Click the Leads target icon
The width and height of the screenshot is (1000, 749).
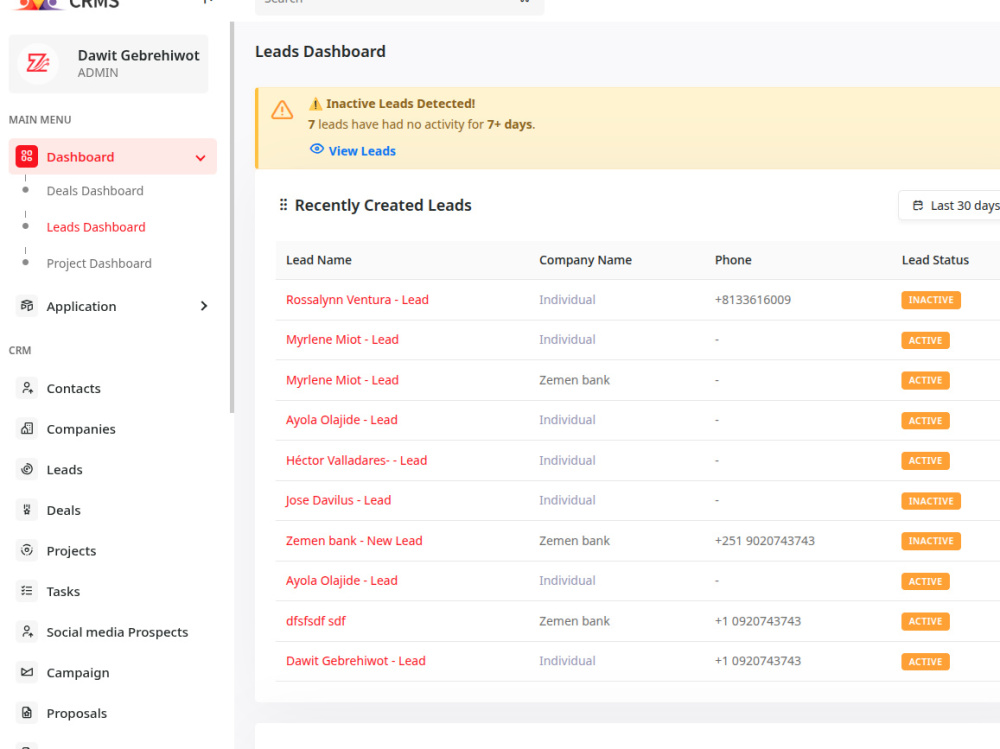(x=27, y=469)
